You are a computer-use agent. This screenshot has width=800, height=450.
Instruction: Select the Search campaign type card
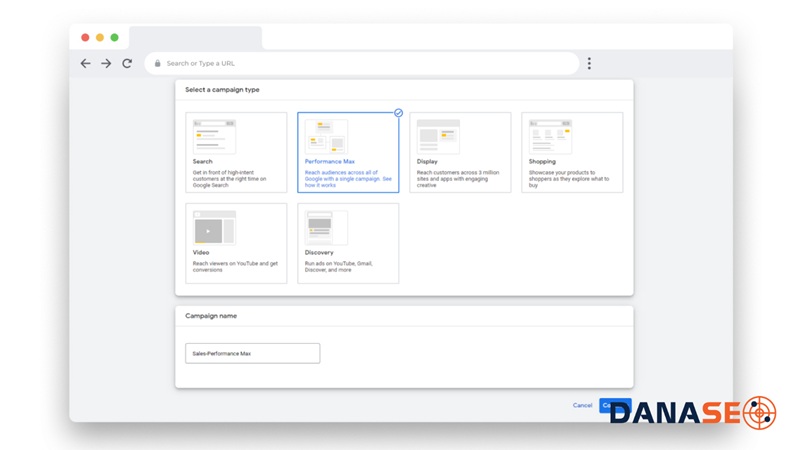[x=236, y=152]
